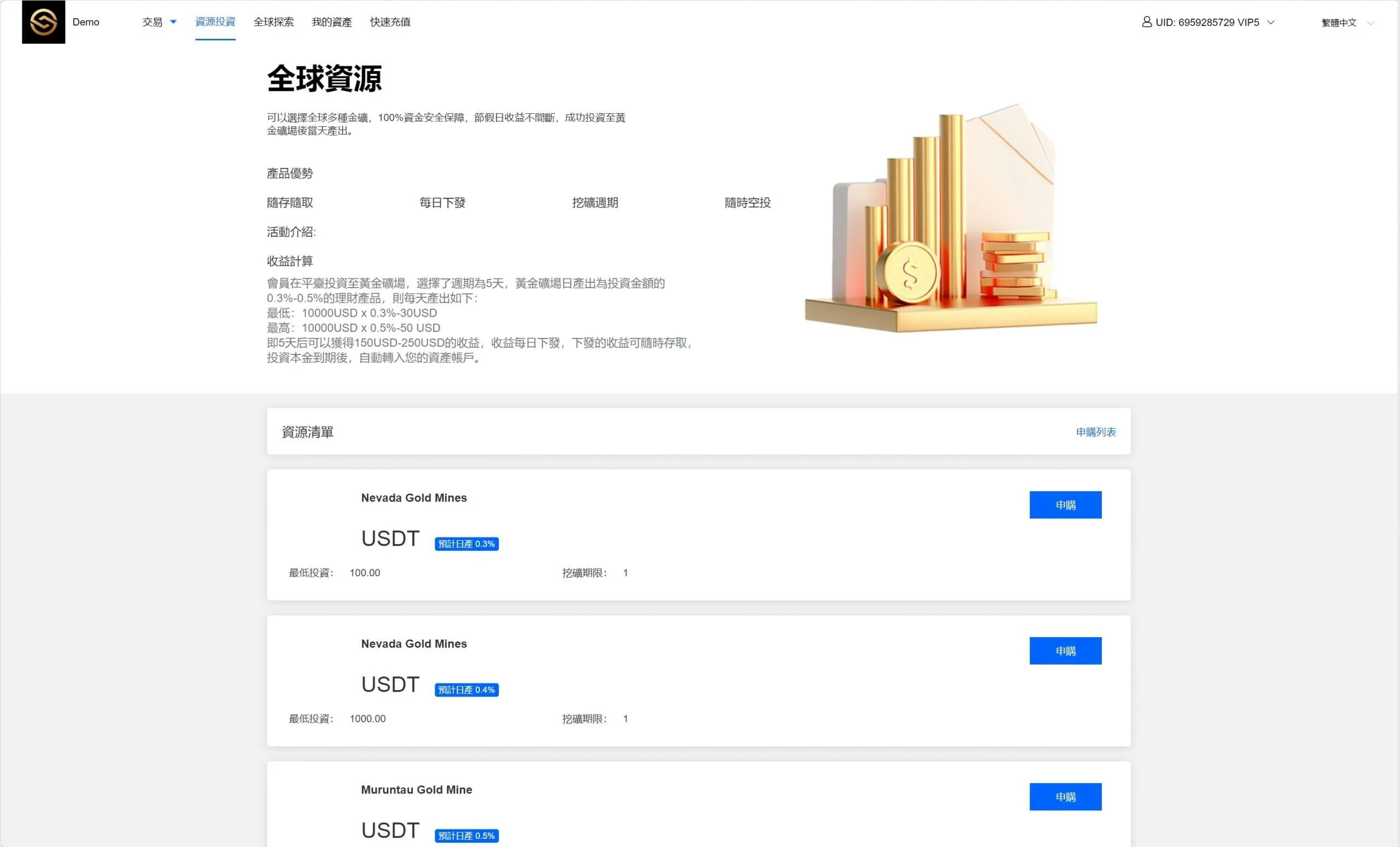Click the 預計日產 0.5% badge
The image size is (1400, 847).
point(466,836)
